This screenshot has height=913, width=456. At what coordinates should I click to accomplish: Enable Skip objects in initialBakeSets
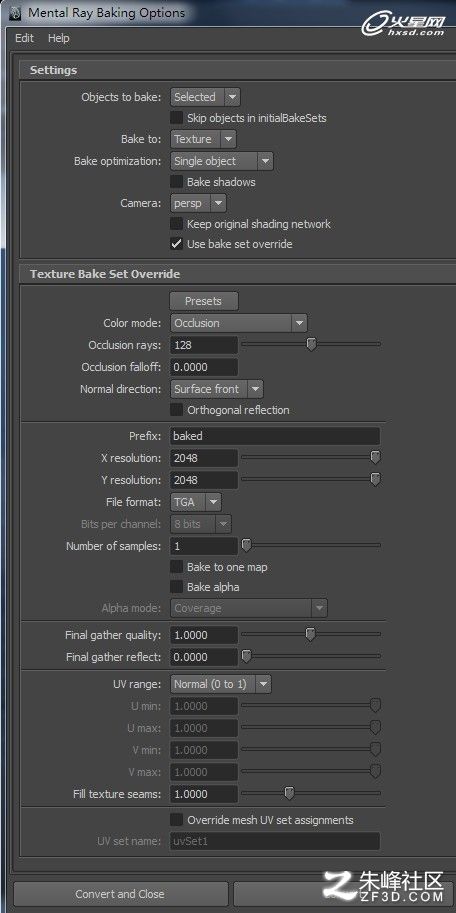tap(176, 118)
